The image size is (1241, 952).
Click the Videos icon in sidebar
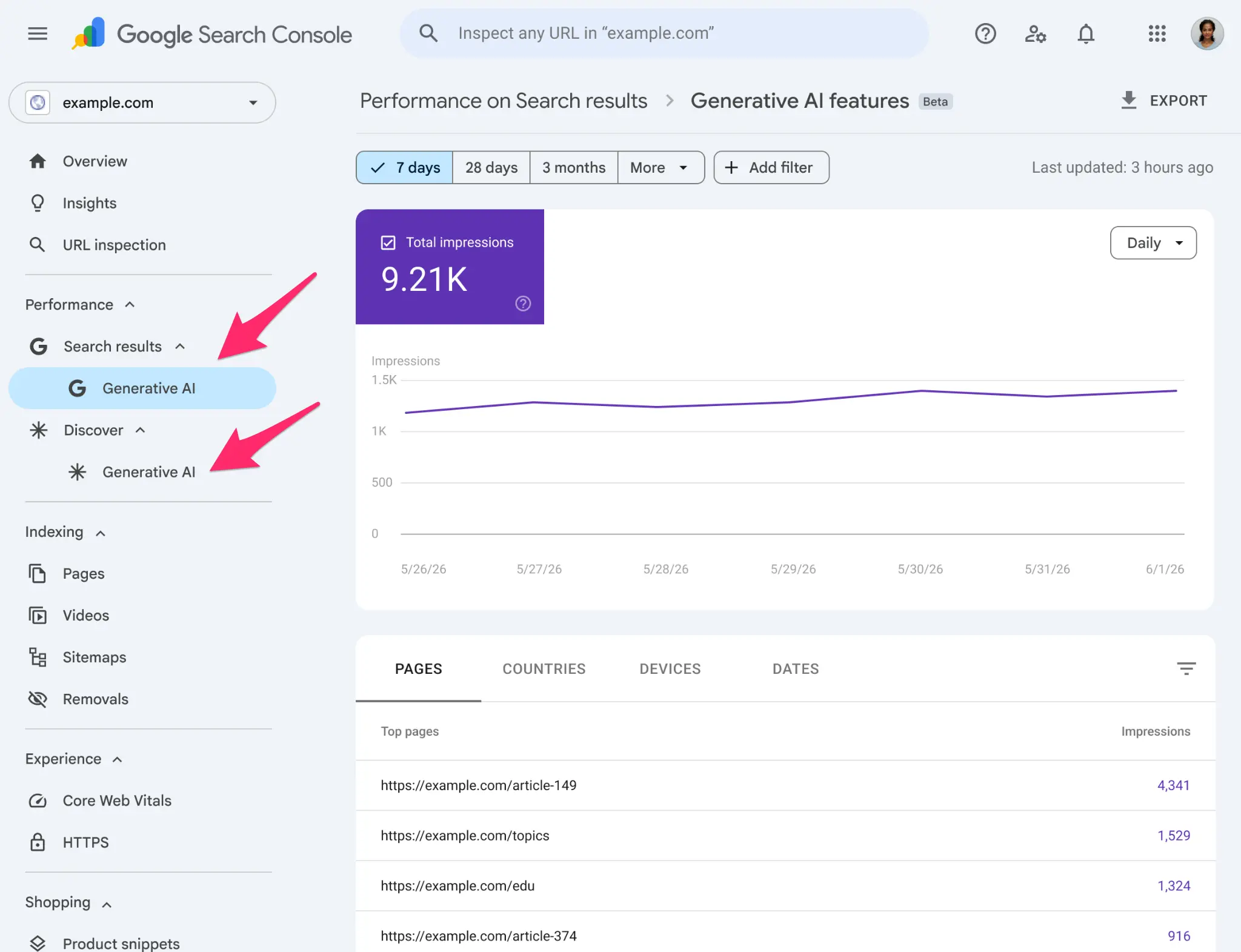coord(38,615)
